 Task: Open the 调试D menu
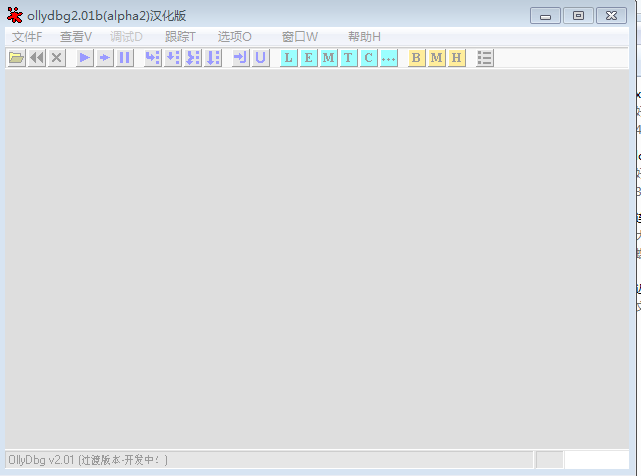click(x=126, y=37)
